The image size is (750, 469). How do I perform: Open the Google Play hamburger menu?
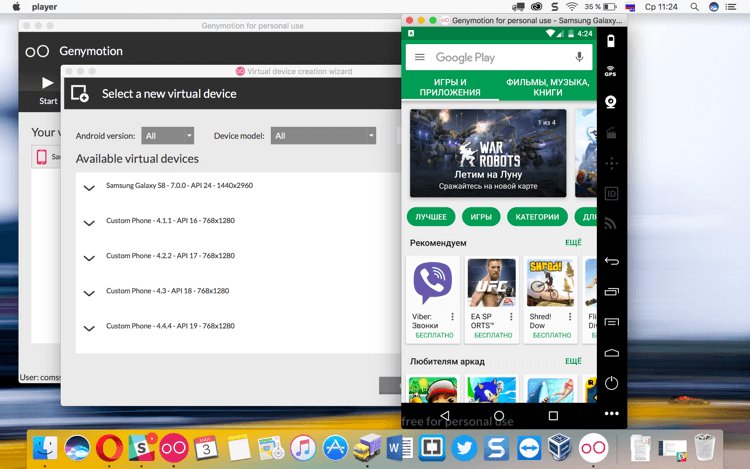click(x=419, y=57)
